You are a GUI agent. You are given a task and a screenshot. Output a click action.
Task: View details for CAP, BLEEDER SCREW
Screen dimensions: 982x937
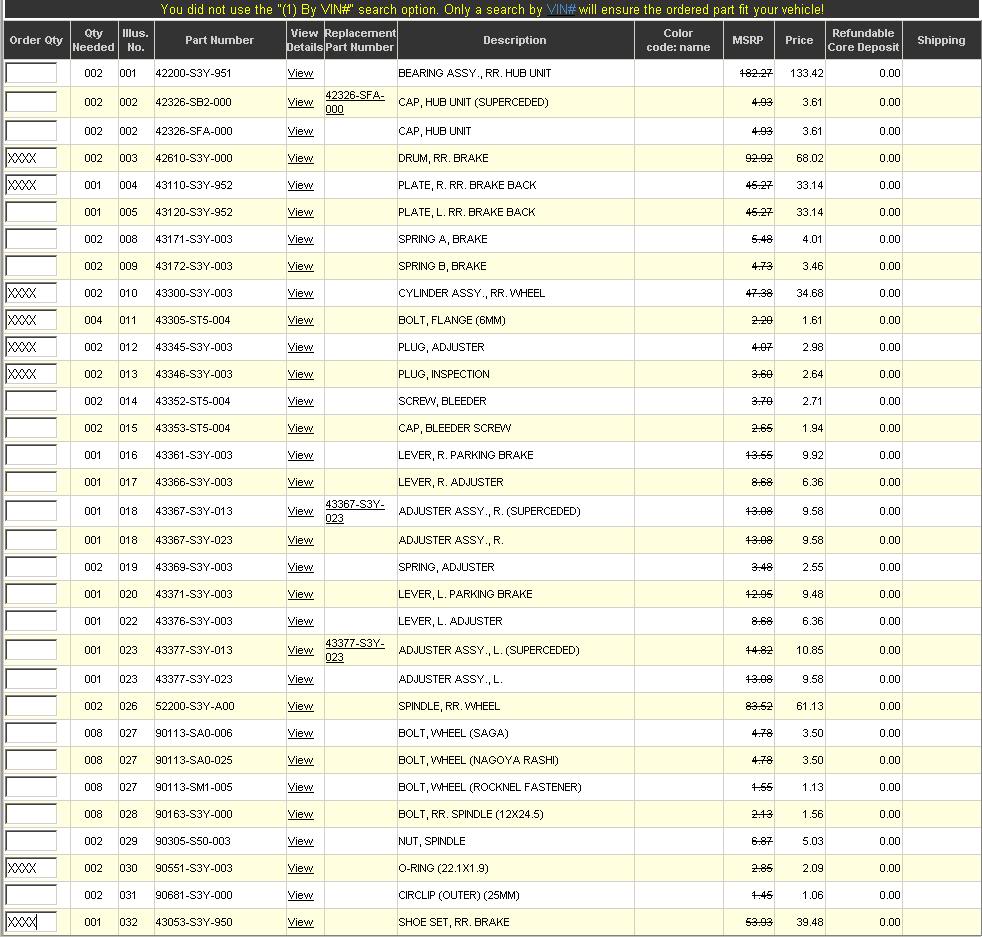point(300,428)
